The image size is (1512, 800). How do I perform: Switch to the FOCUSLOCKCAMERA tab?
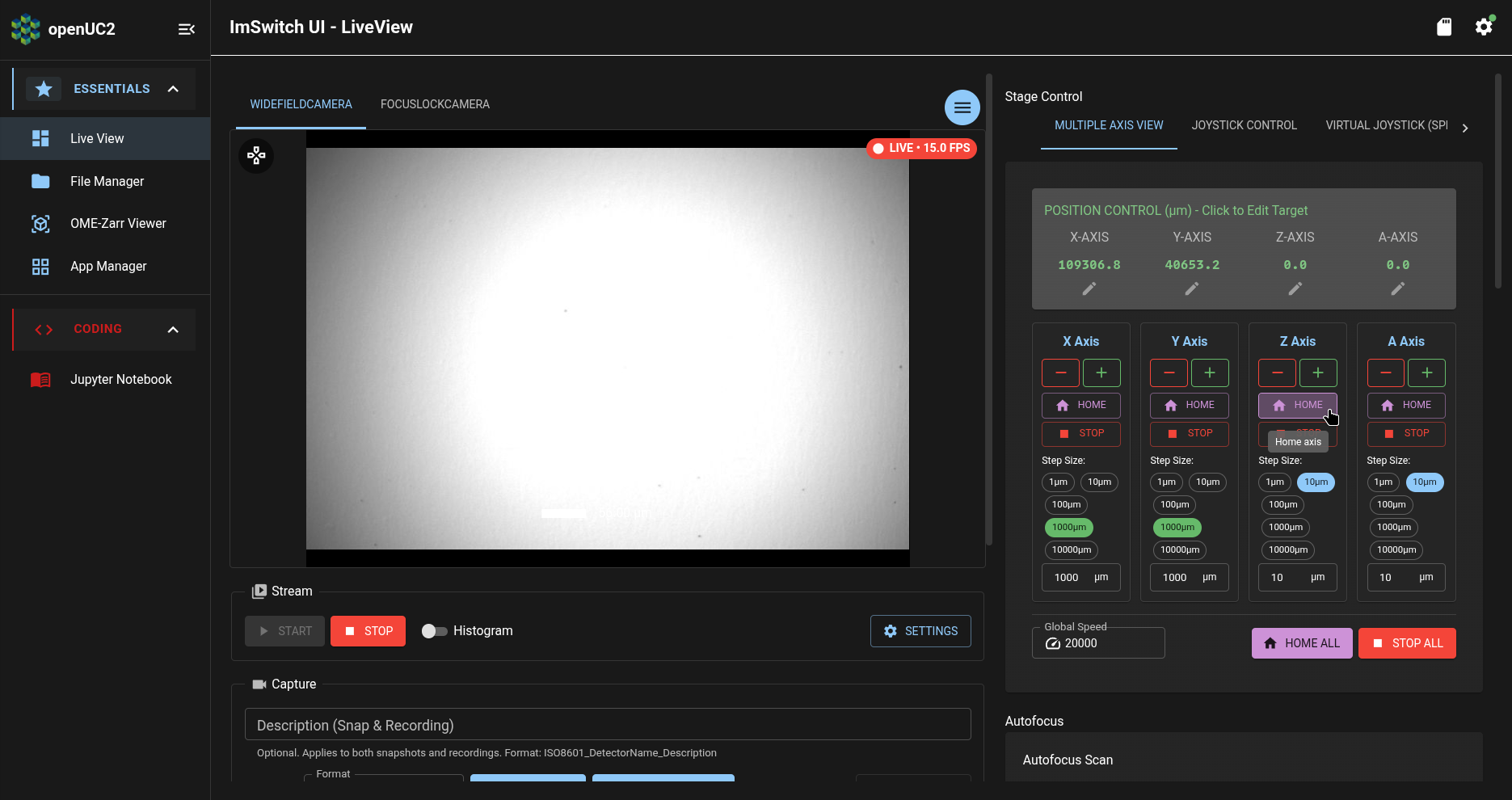tap(435, 103)
